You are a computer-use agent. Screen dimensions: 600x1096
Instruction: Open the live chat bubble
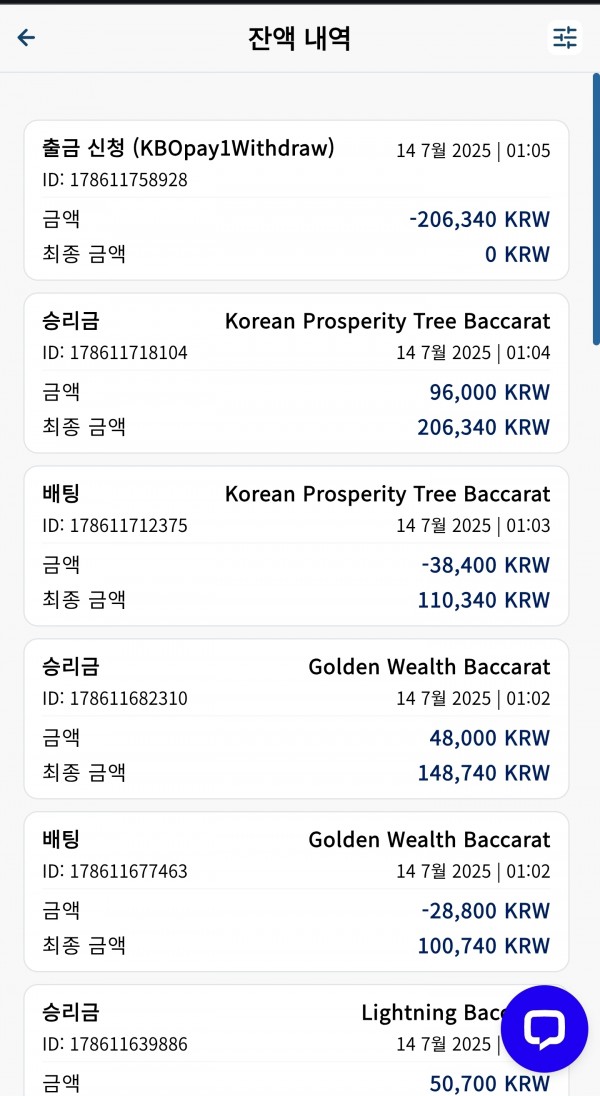[x=544, y=1029]
